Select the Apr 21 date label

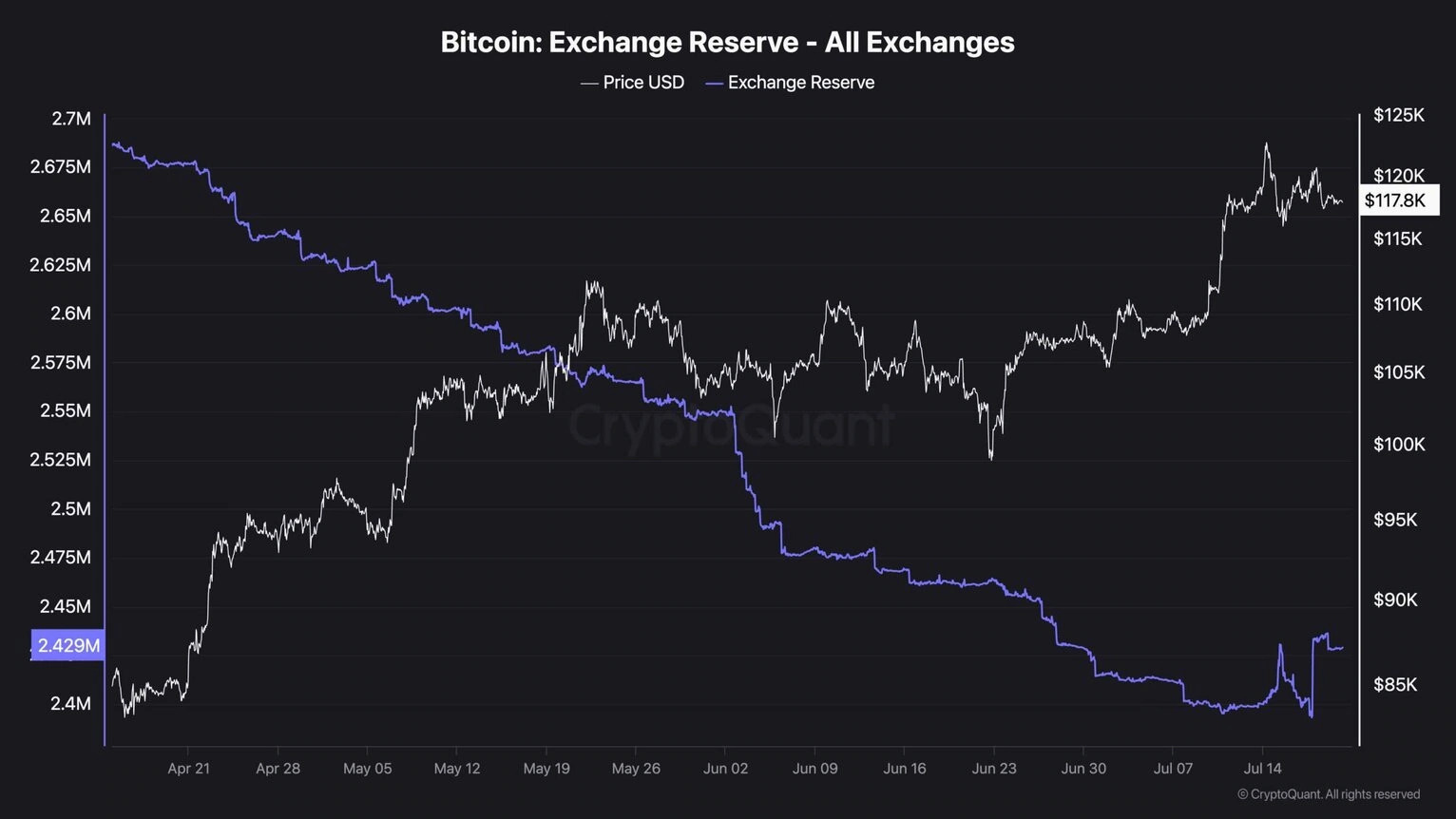point(188,769)
